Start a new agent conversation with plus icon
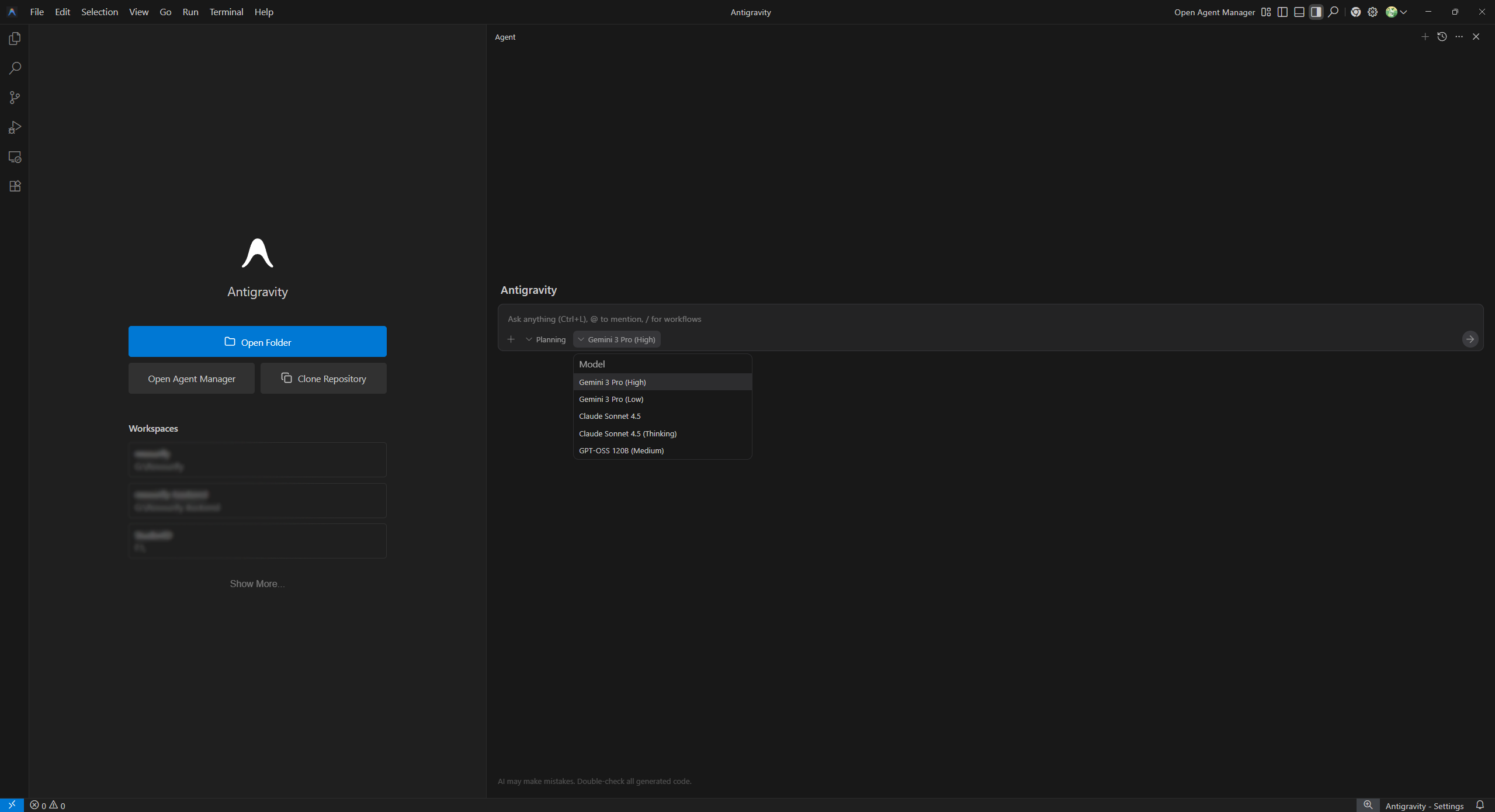The image size is (1495, 812). [x=1425, y=37]
